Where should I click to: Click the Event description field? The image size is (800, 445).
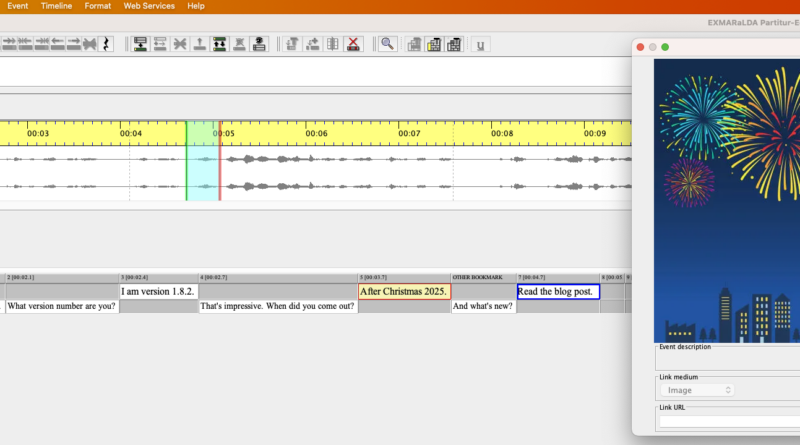click(728, 360)
